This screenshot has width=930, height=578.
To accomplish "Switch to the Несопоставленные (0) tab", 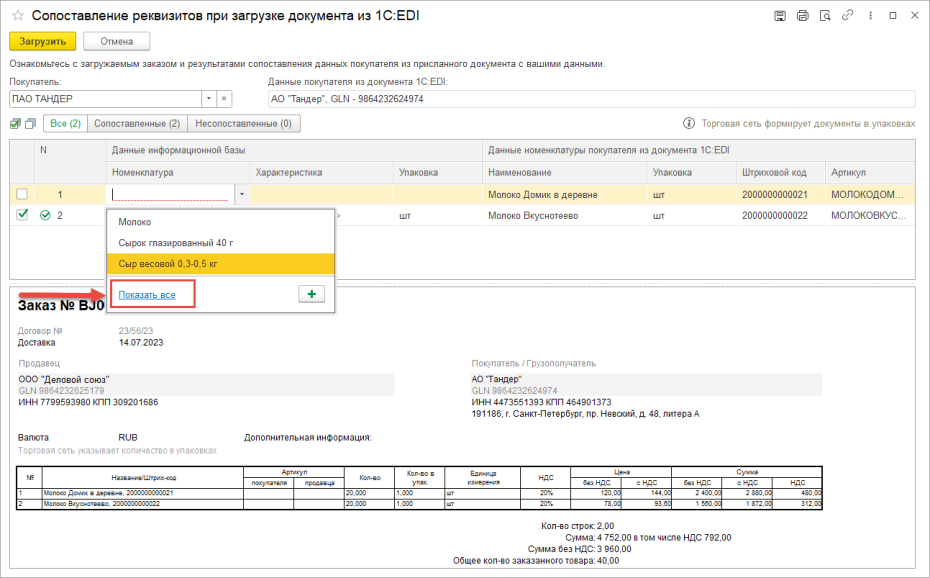I will coord(244,123).
